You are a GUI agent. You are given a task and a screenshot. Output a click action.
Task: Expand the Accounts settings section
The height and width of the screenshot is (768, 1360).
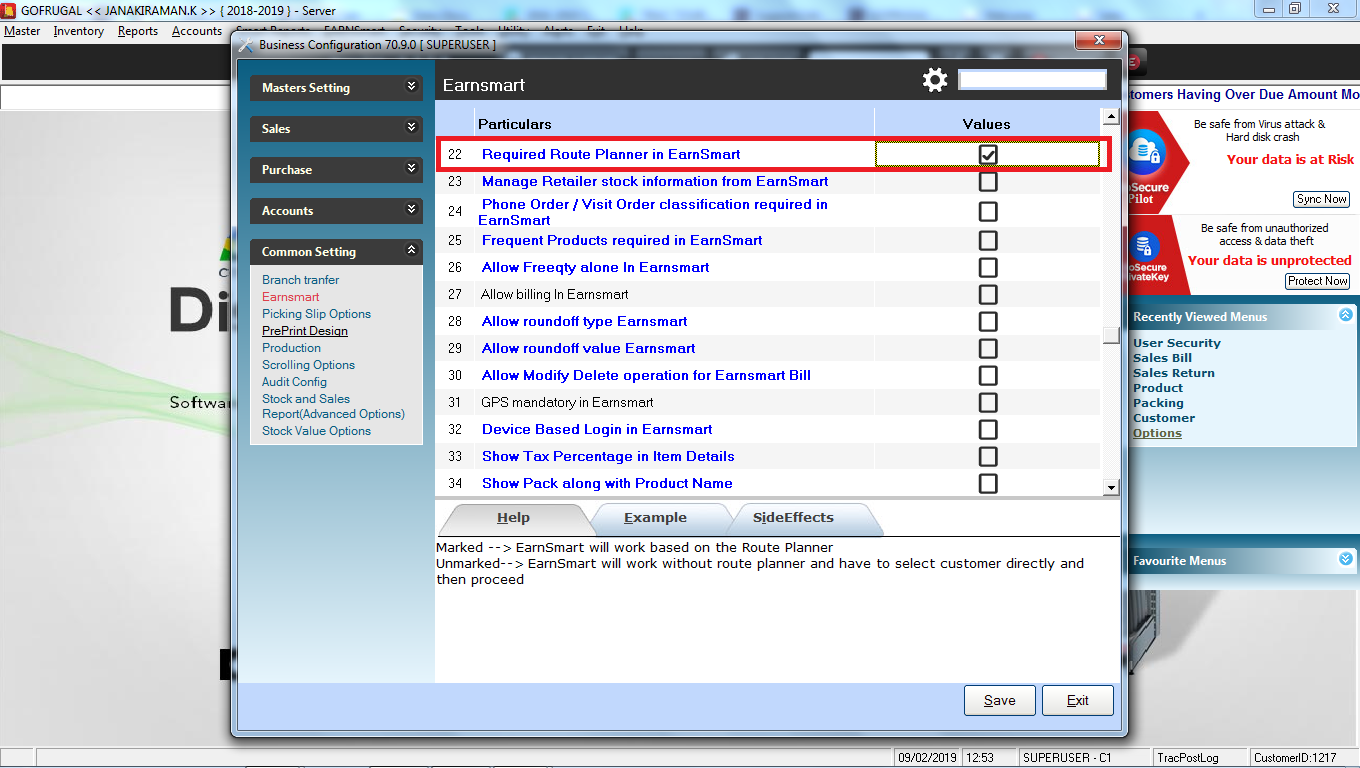click(x=336, y=211)
